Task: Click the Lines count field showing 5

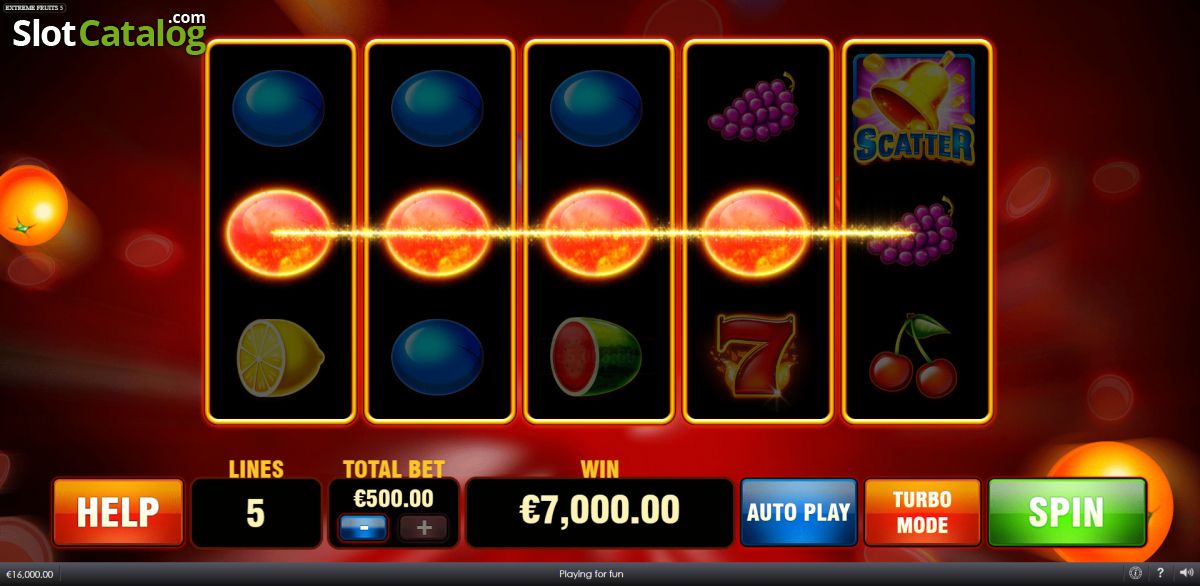Action: coord(256,512)
